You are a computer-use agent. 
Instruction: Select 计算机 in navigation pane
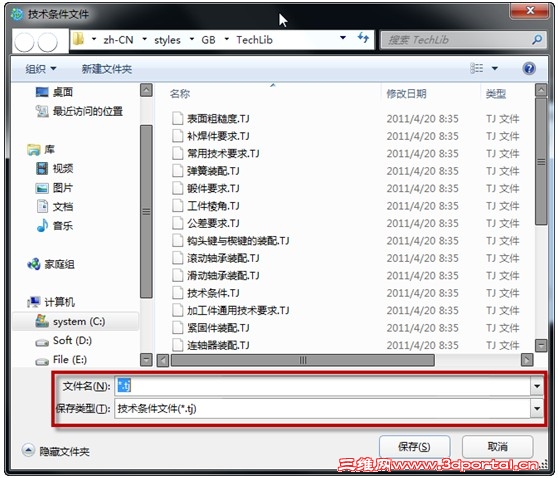(51, 302)
